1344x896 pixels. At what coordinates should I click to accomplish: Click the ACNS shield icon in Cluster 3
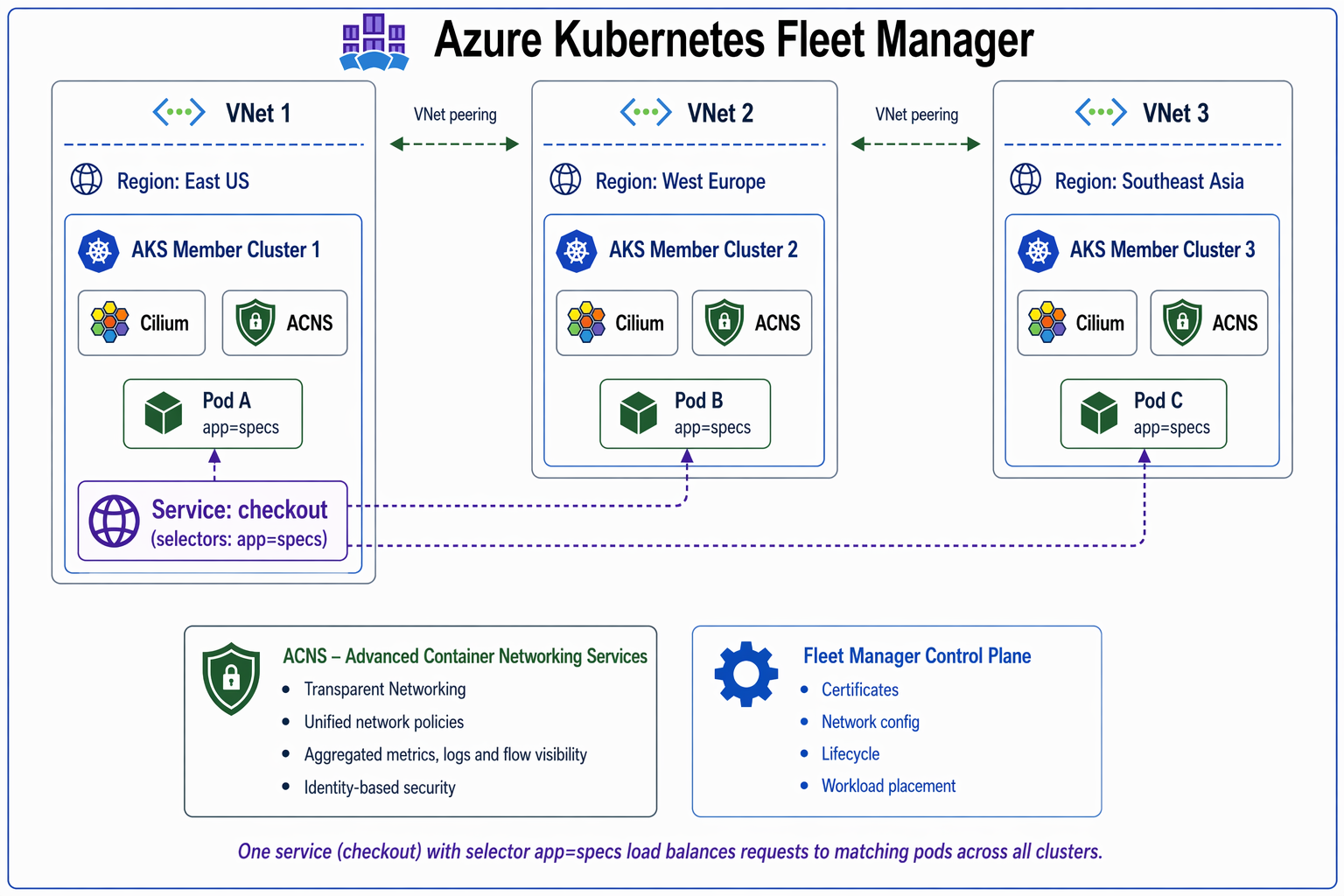[1182, 323]
